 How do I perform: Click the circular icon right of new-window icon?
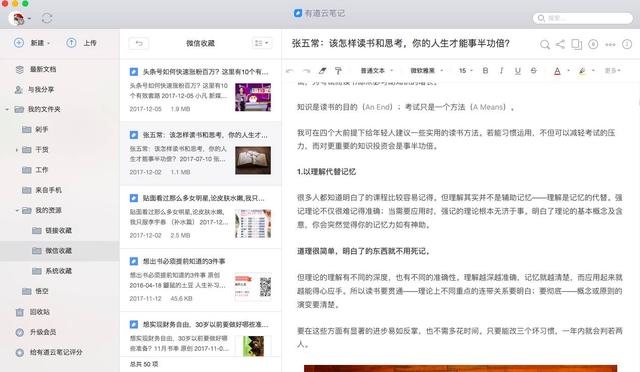tap(593, 44)
